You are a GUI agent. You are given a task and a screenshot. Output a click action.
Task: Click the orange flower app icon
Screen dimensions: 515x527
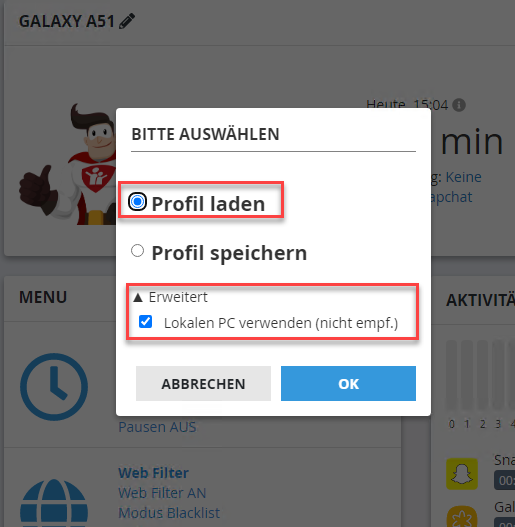(462, 516)
